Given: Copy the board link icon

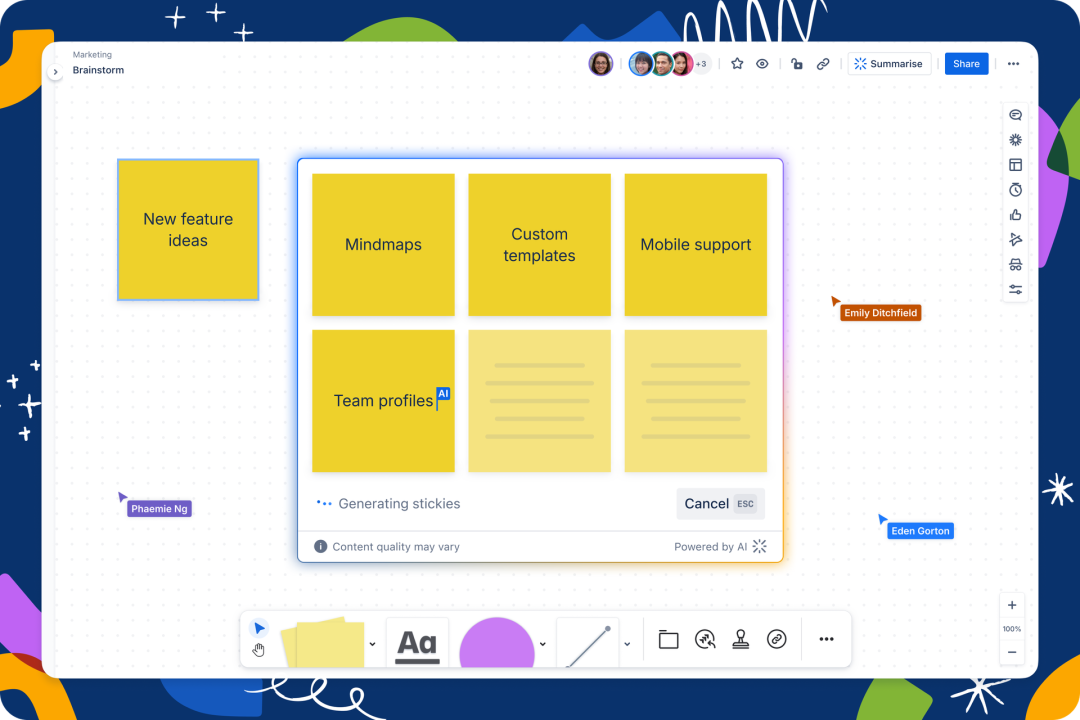Looking at the screenshot, I should 823,63.
